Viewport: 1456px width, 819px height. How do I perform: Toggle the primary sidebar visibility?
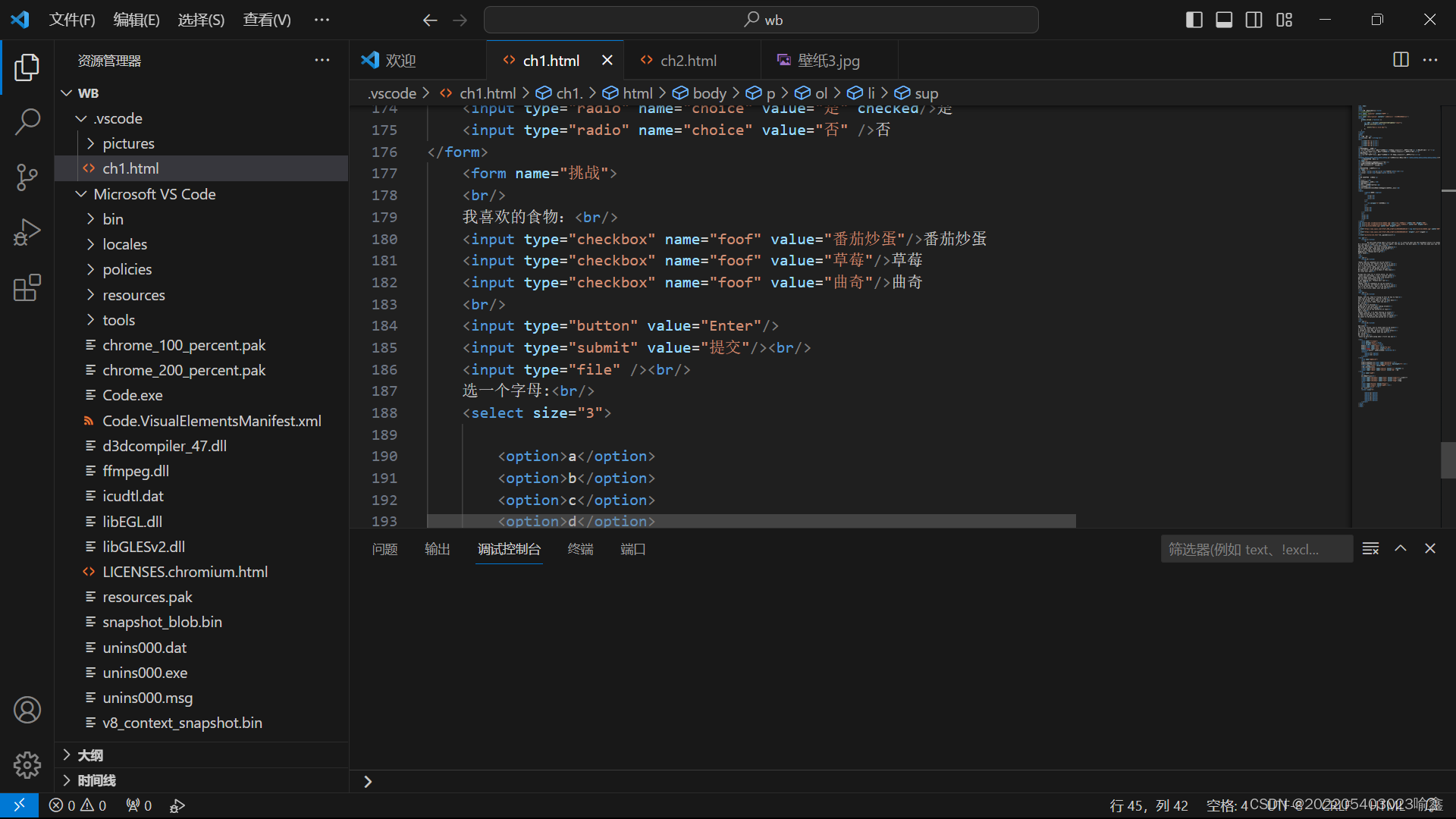click(1194, 20)
